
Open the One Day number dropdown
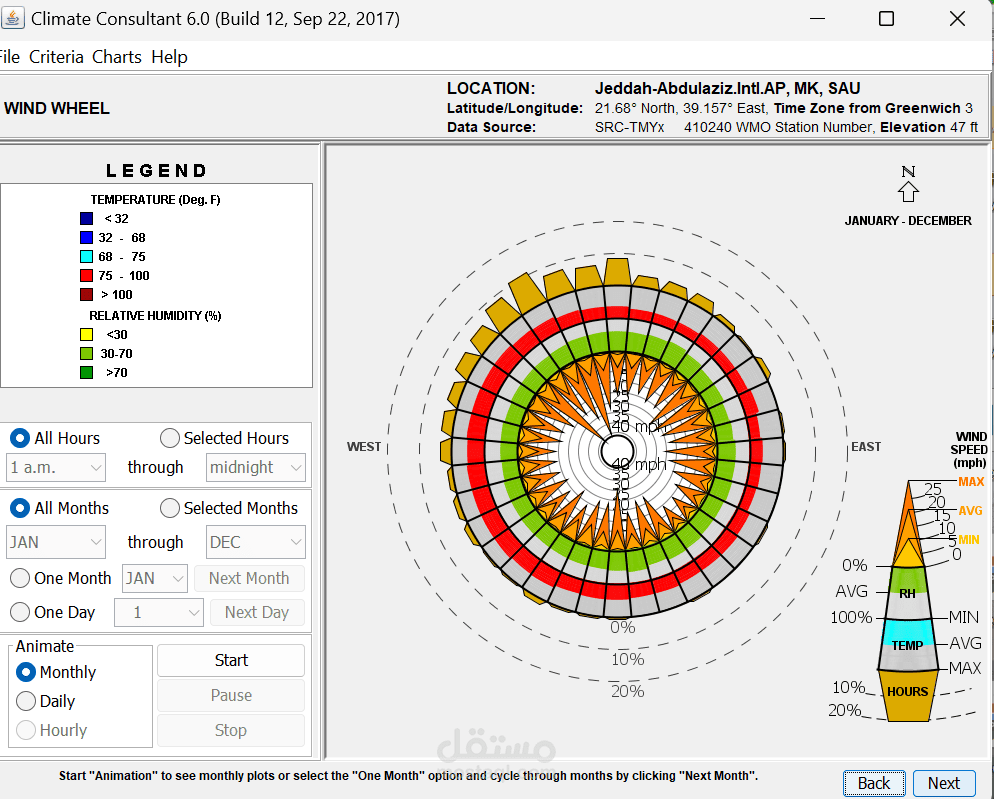click(158, 613)
